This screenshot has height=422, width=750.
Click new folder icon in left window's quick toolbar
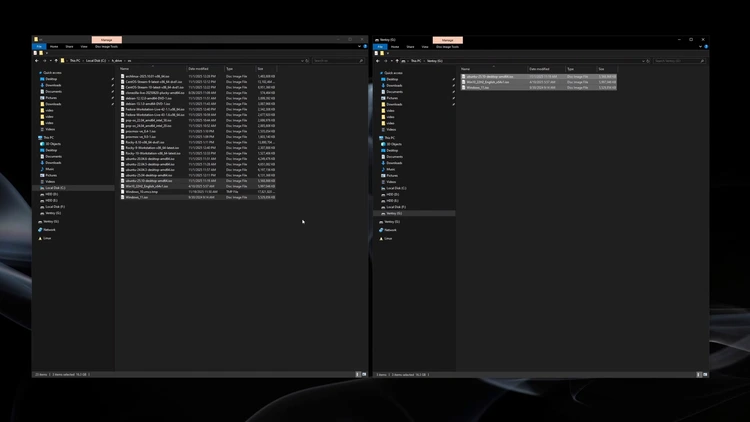[41, 53]
